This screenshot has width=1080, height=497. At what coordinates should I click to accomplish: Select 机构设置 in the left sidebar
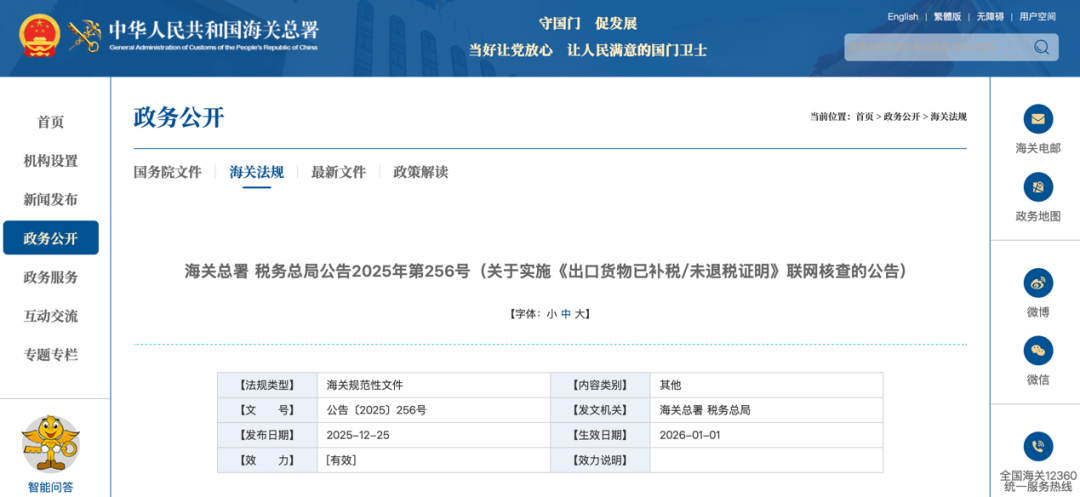click(50, 161)
